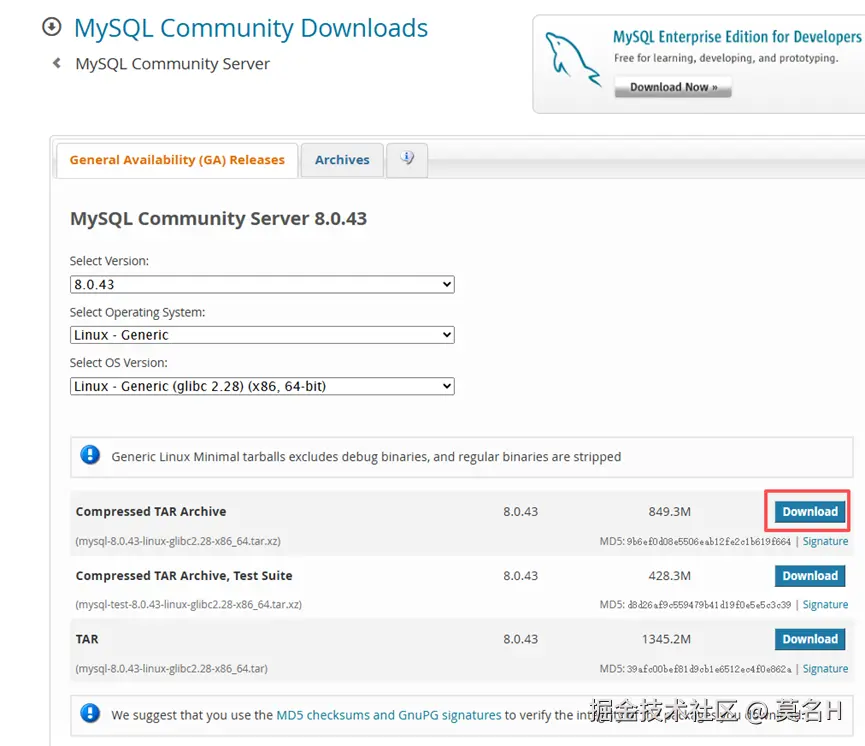Click the back arrow before MySQL Community Server
The image size is (865, 746).
click(56, 63)
